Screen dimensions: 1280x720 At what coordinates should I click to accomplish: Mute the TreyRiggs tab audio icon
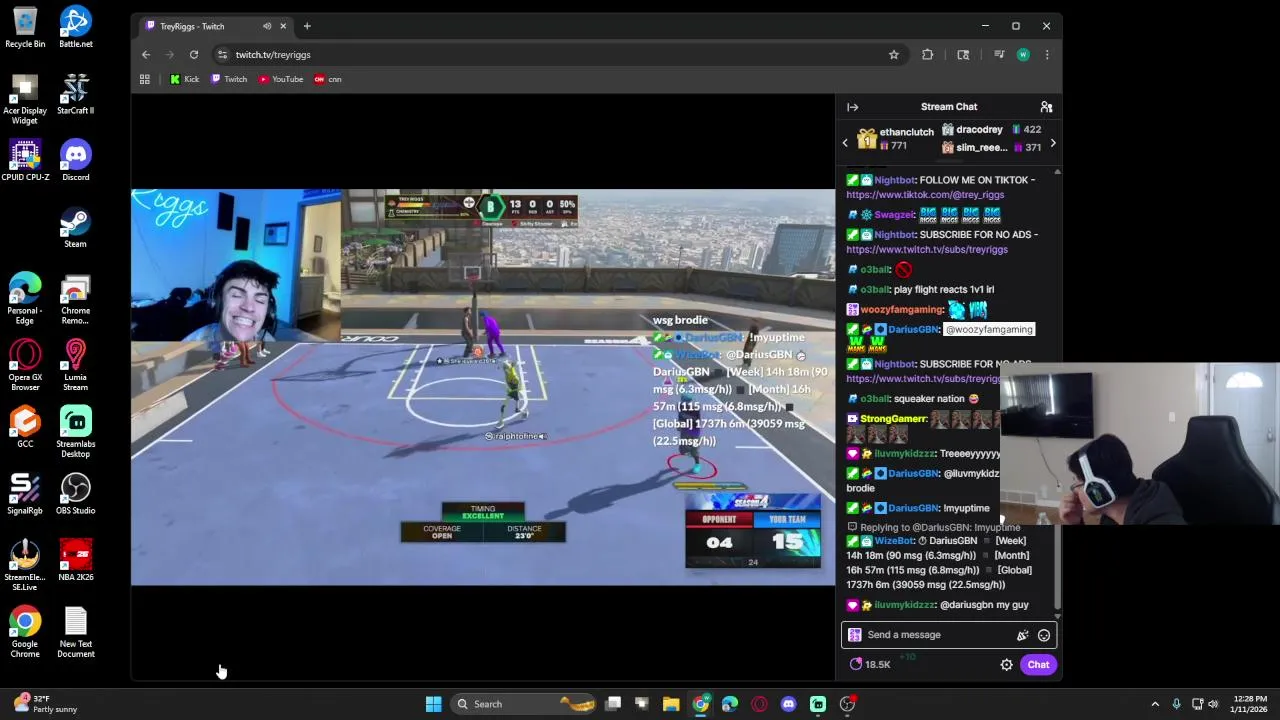point(267,26)
